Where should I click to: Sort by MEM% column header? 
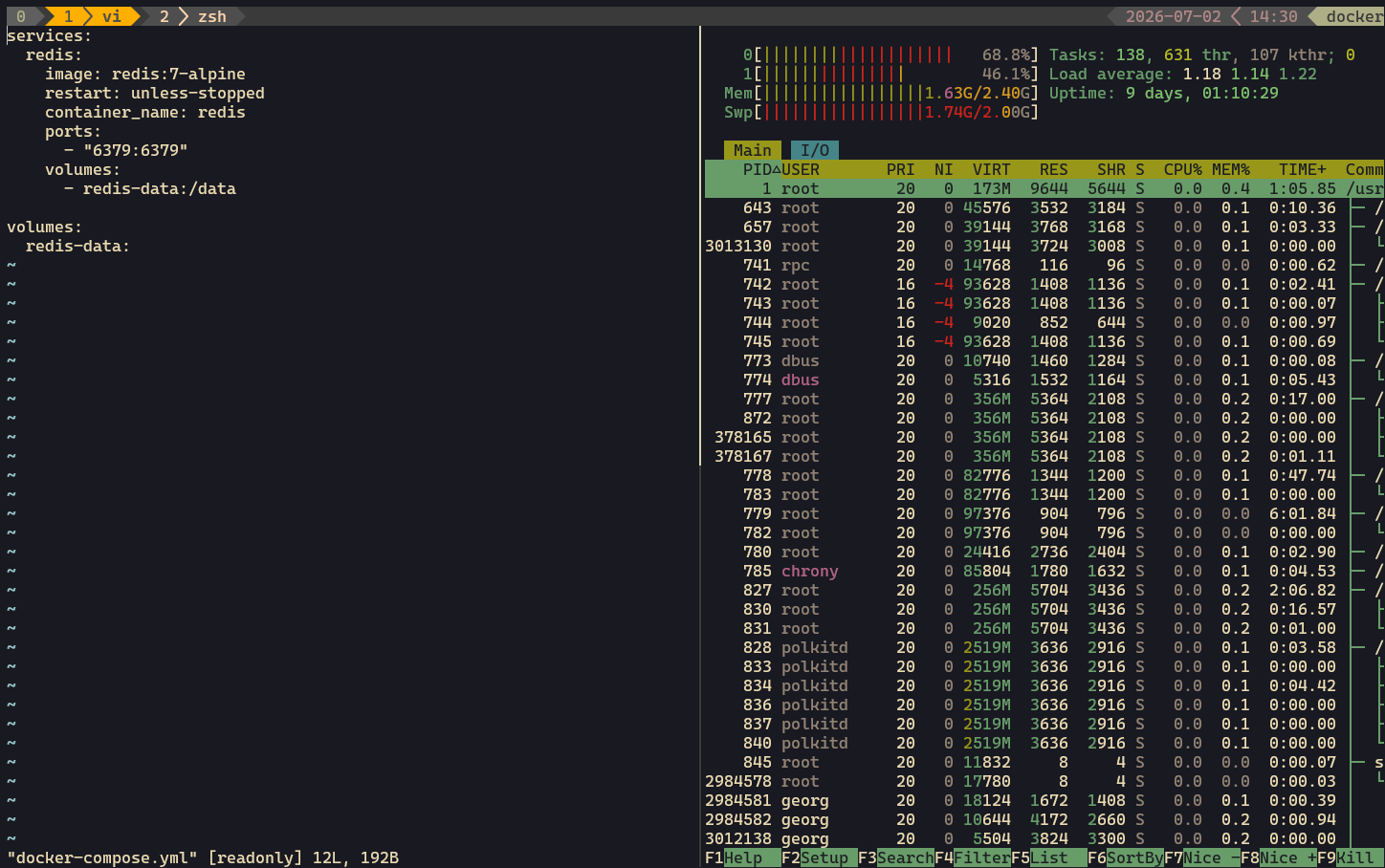[1231, 169]
